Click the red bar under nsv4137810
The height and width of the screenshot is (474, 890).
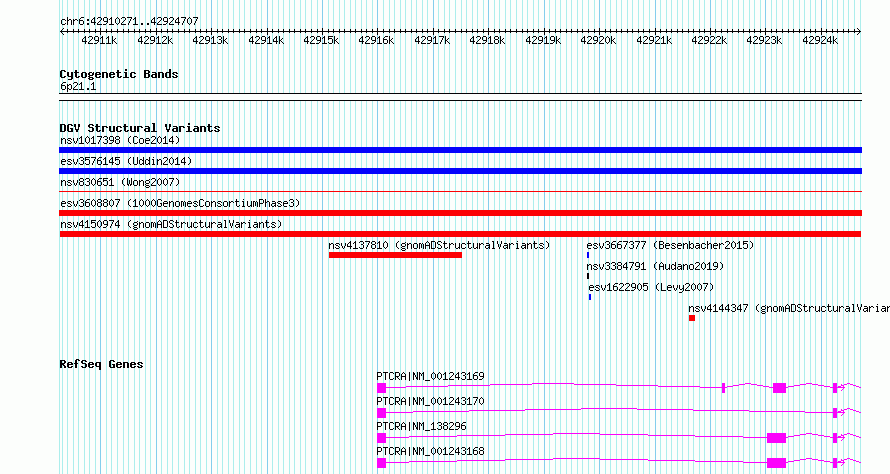(x=395, y=255)
